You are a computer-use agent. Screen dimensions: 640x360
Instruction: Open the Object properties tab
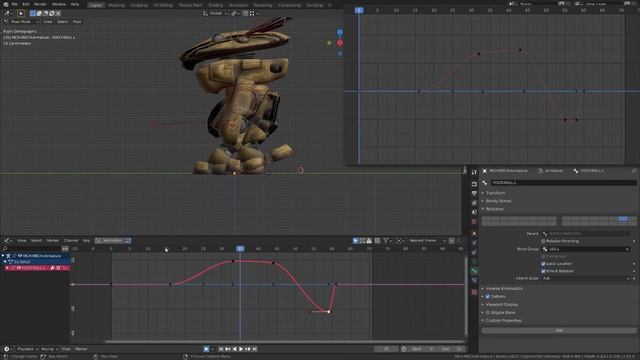[474, 233]
